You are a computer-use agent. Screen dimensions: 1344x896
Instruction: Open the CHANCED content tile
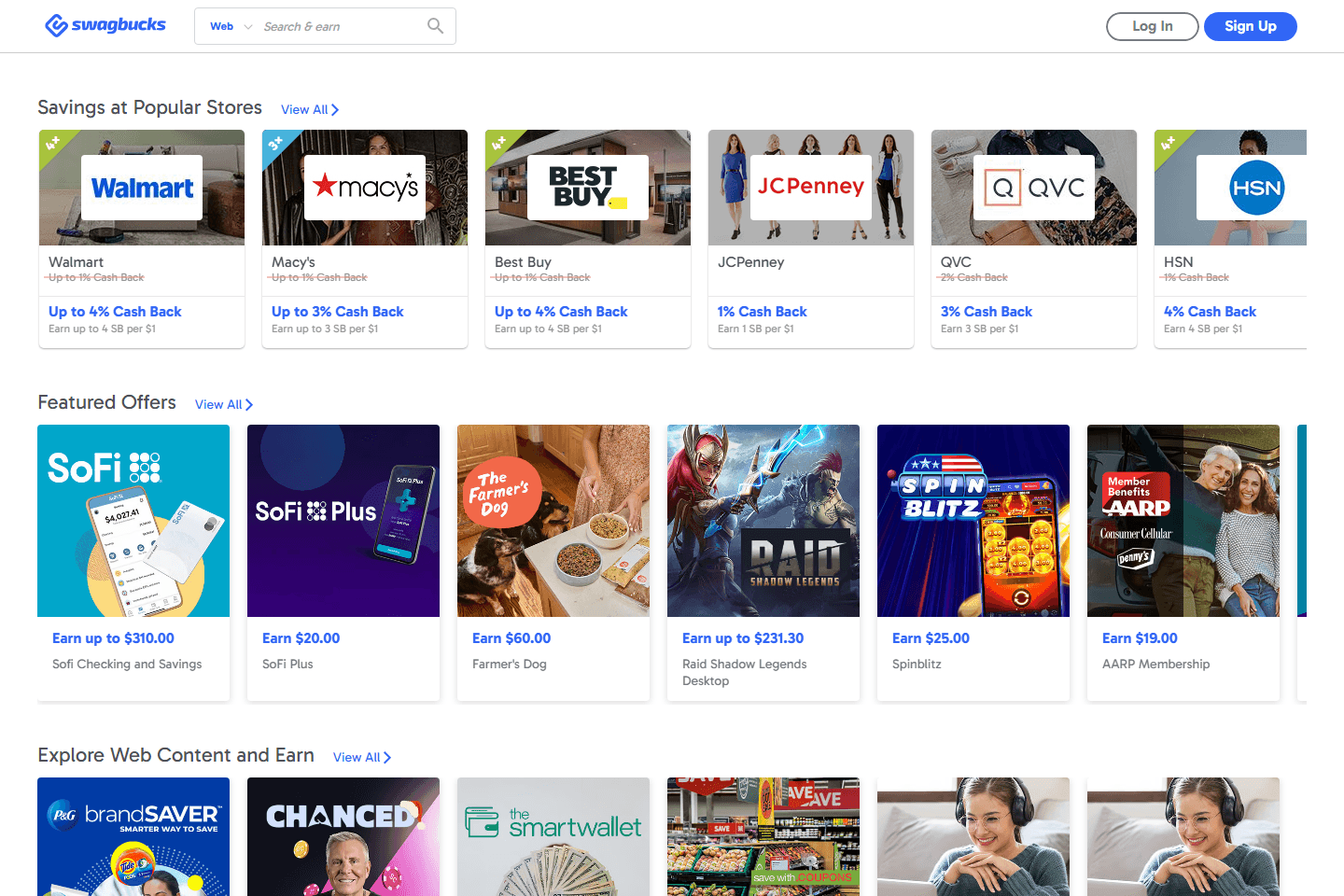pyautogui.click(x=343, y=836)
